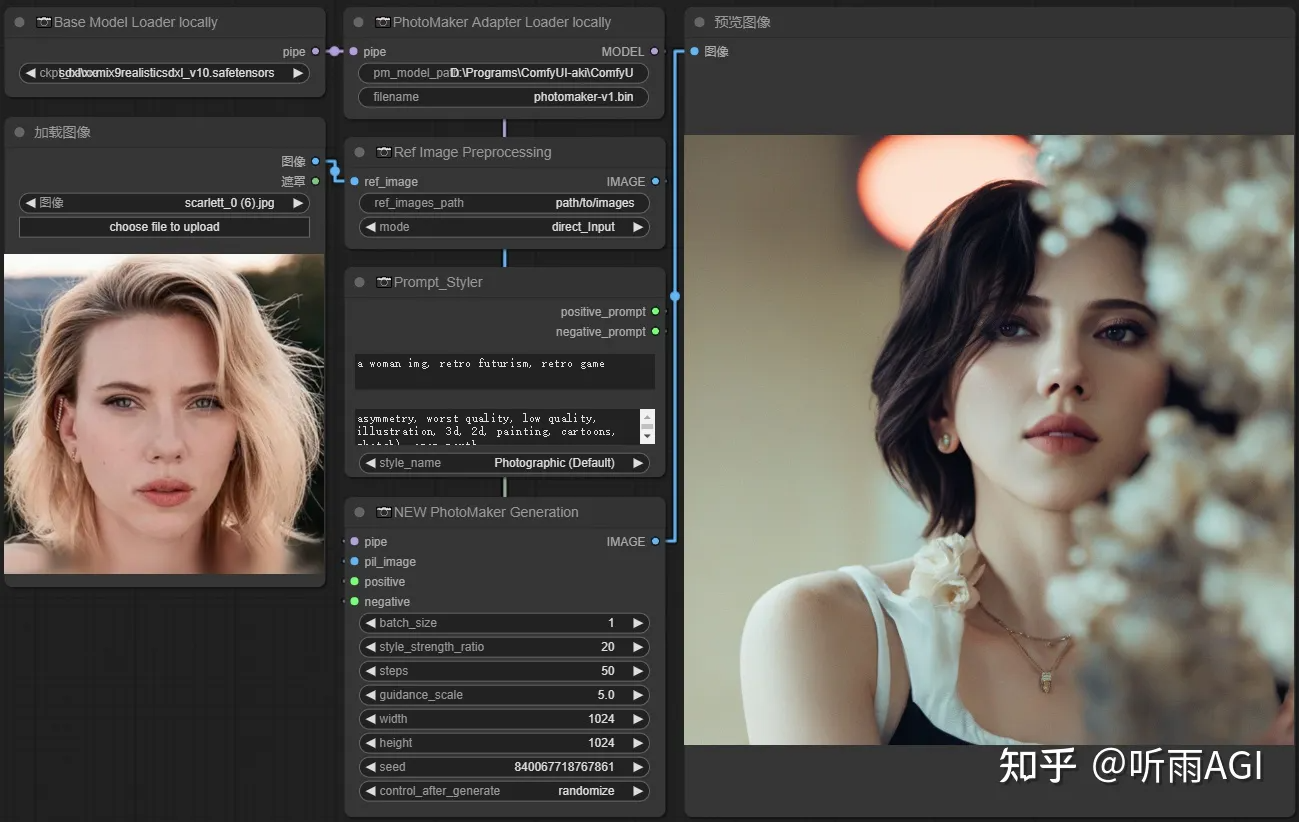Click the positive_prompt output port
Viewport: 1299px width, 822px height.
tap(655, 311)
